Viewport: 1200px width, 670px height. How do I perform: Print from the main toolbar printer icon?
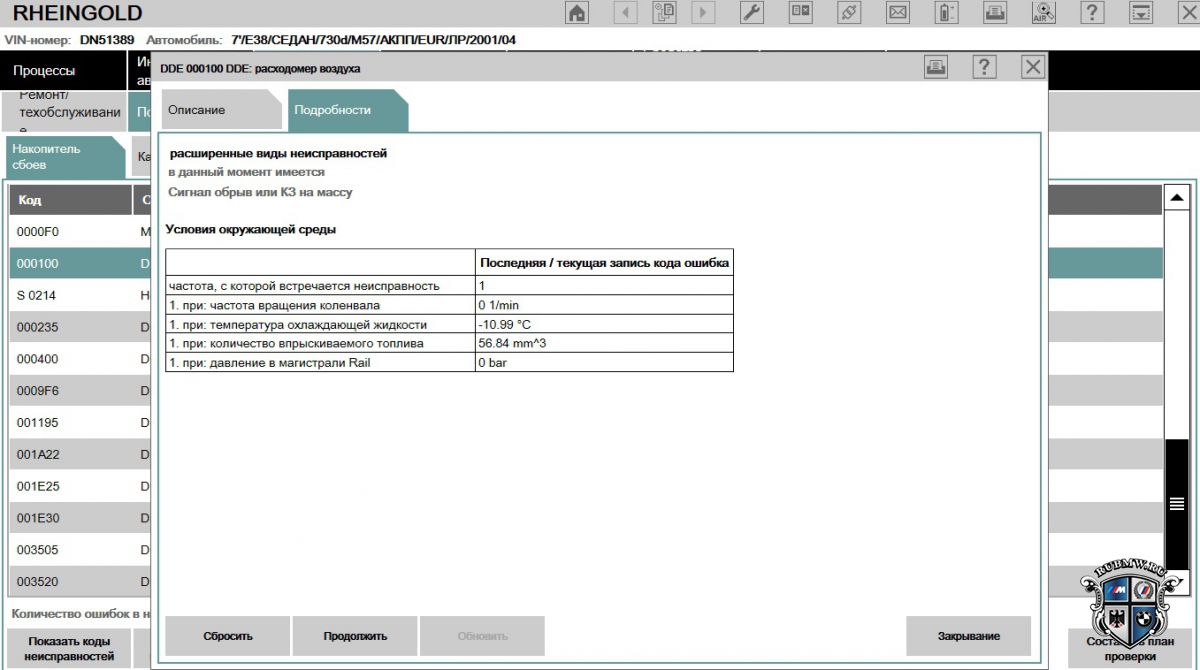995,13
